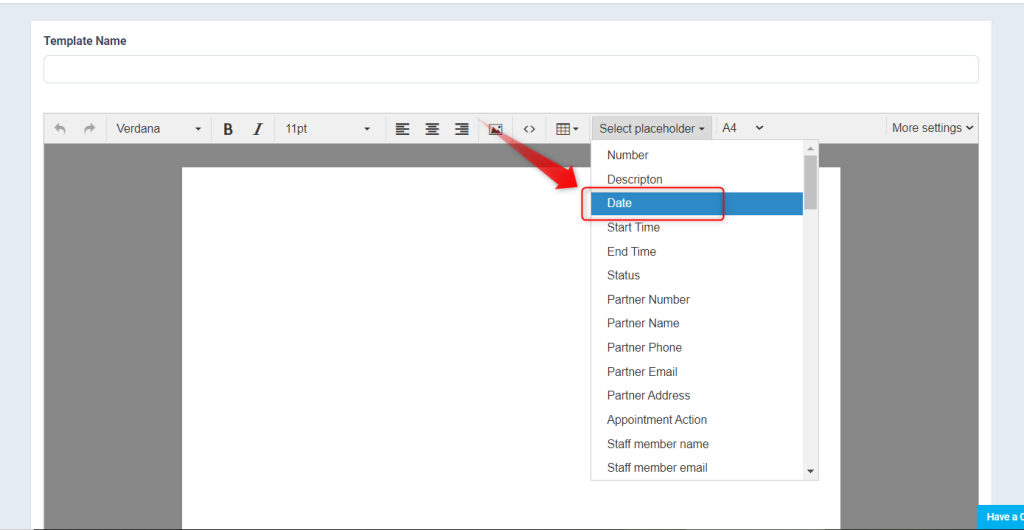The image size is (1024, 530).
Task: Insert the Partner Name placeholder
Action: point(697,323)
